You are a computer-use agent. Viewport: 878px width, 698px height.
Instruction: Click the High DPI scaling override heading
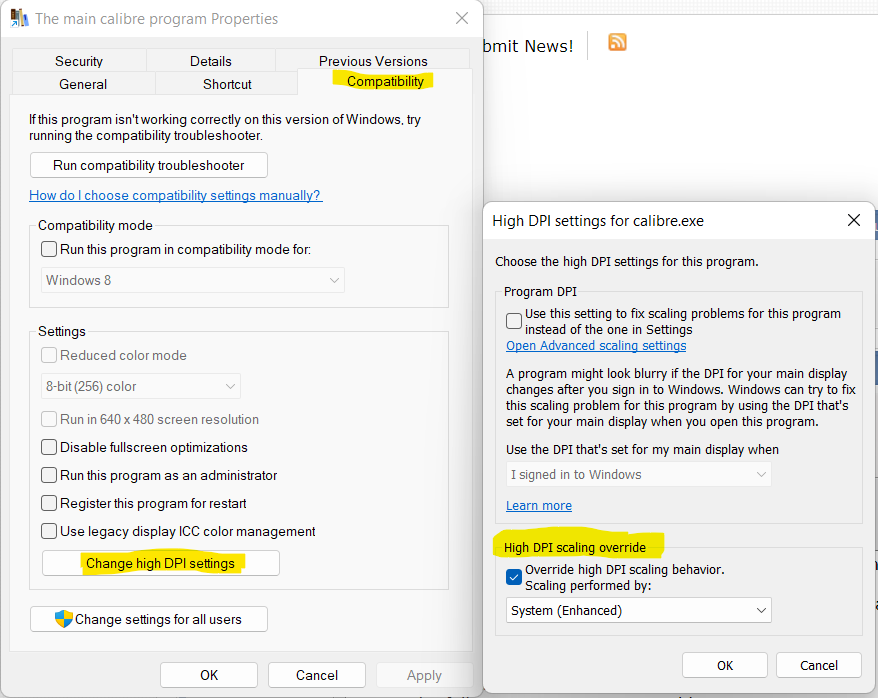(575, 547)
